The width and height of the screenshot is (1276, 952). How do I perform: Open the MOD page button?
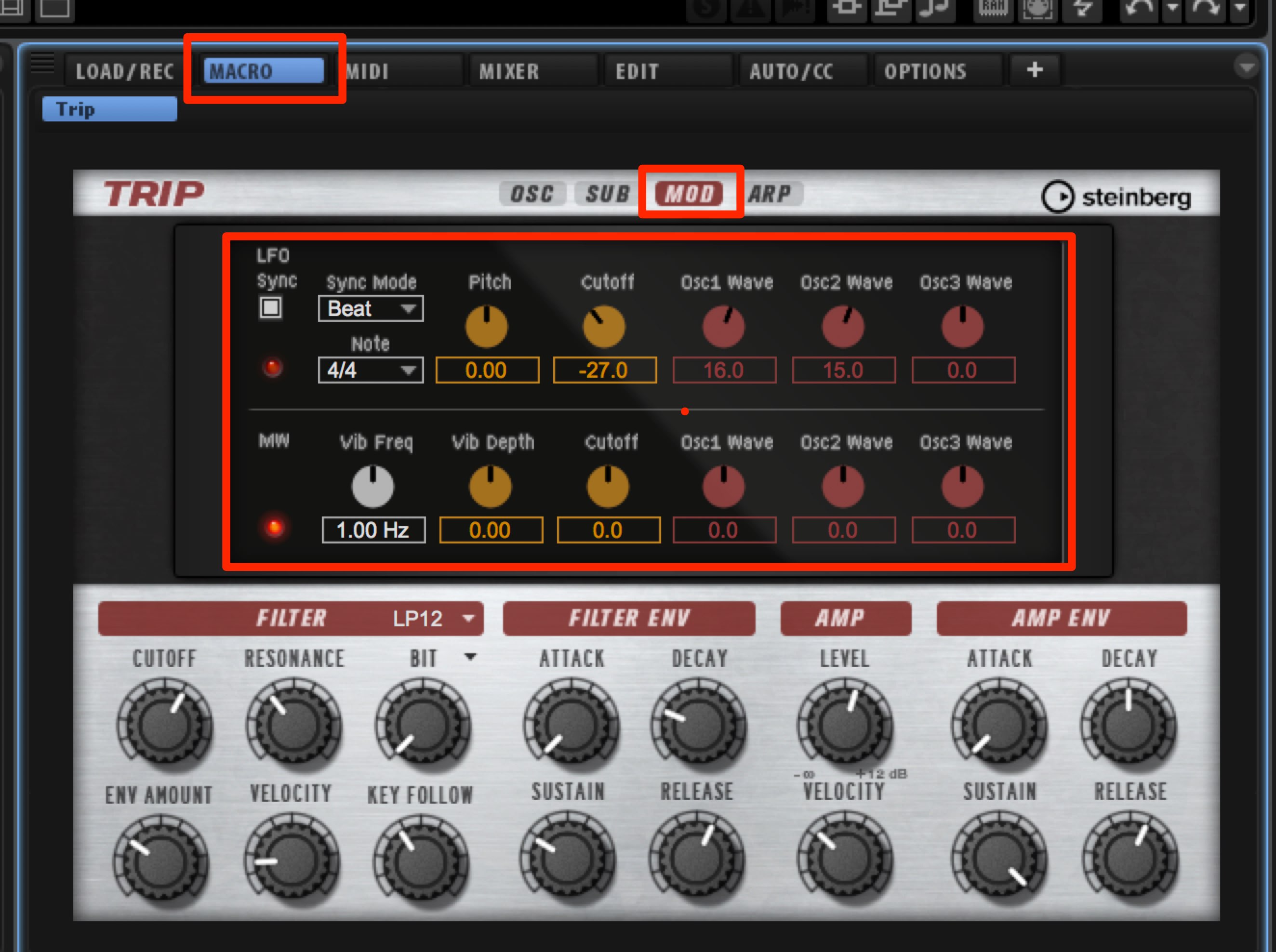coord(689,193)
